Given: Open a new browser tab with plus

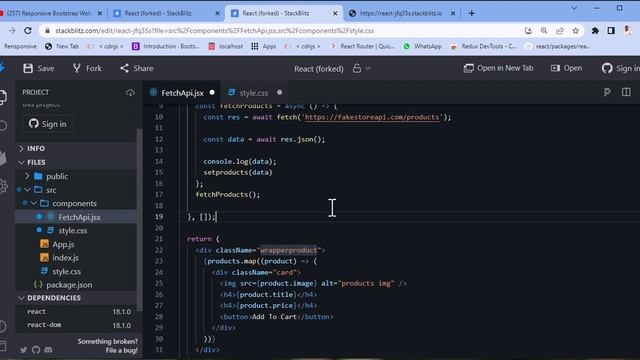Looking at the screenshot, I should pos(471,13).
